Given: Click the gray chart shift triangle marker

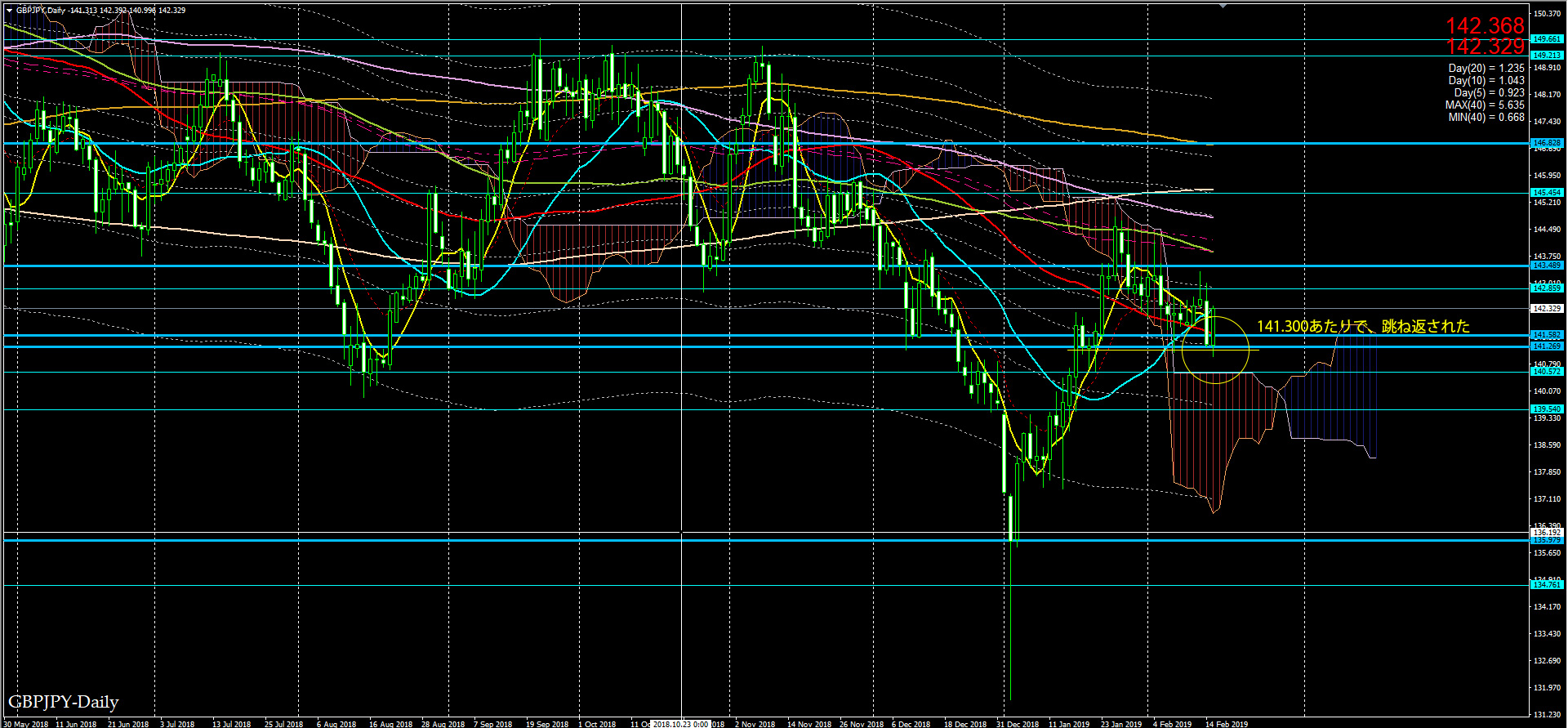Looking at the screenshot, I should click(x=1223, y=6).
